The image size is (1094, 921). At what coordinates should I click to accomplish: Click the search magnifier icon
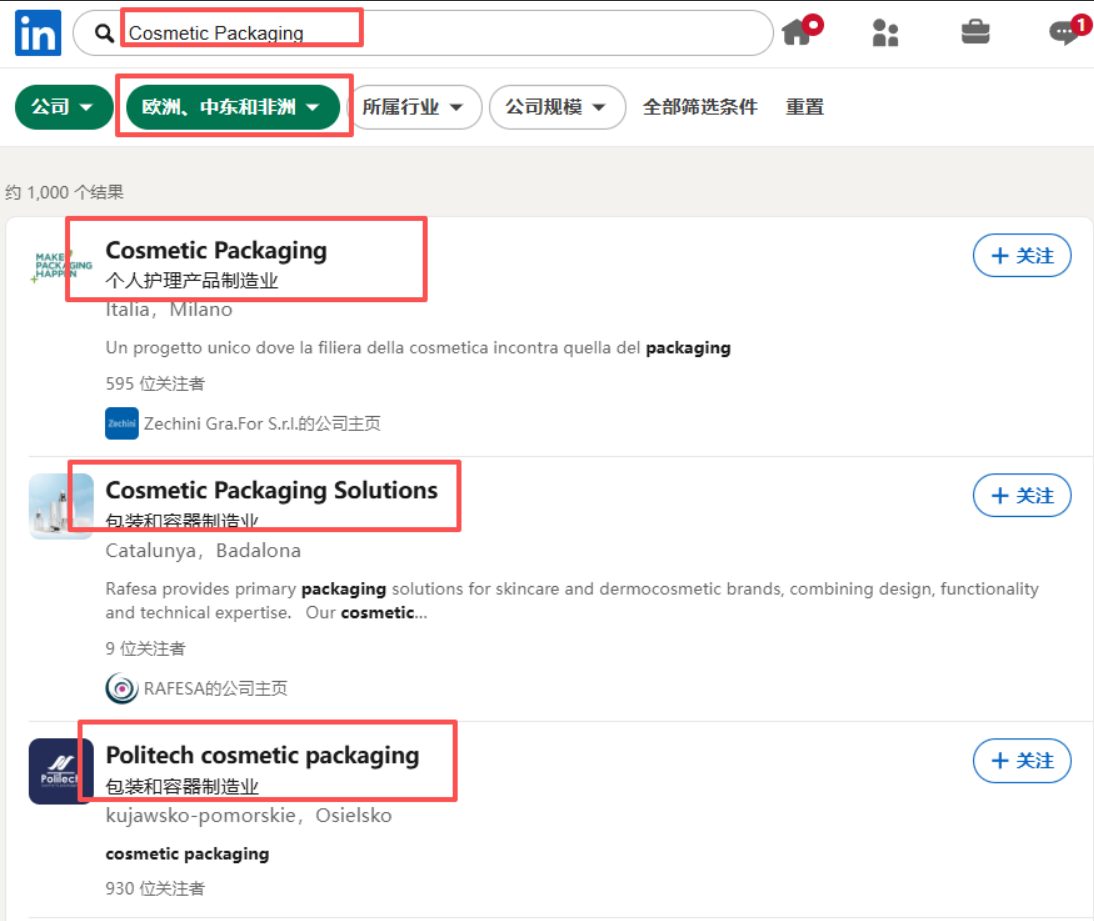[x=104, y=33]
